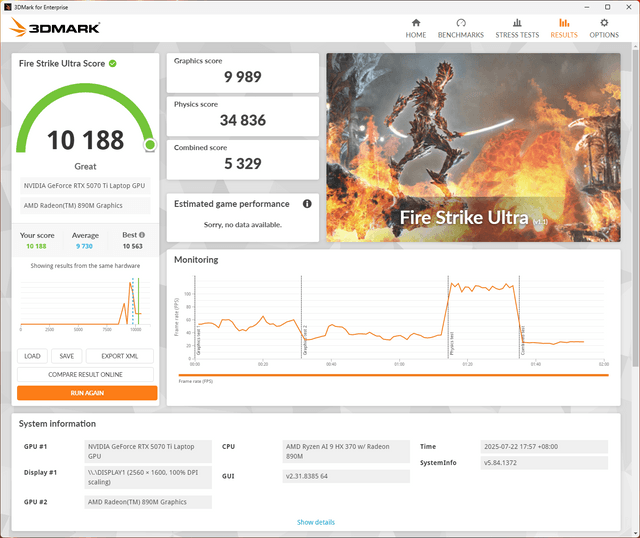Click the NVIDIA GeForce RTX 5070 Ti Laptop GPU label under score
Viewport: 640px width, 538px height.
tap(85, 185)
